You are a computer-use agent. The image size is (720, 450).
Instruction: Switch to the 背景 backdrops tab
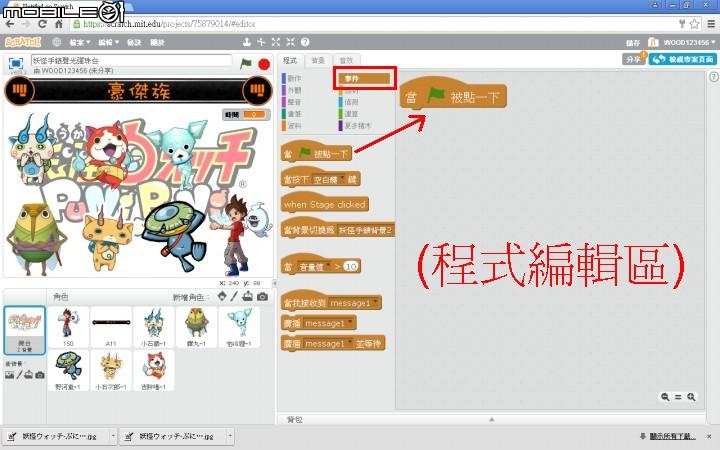coord(318,61)
